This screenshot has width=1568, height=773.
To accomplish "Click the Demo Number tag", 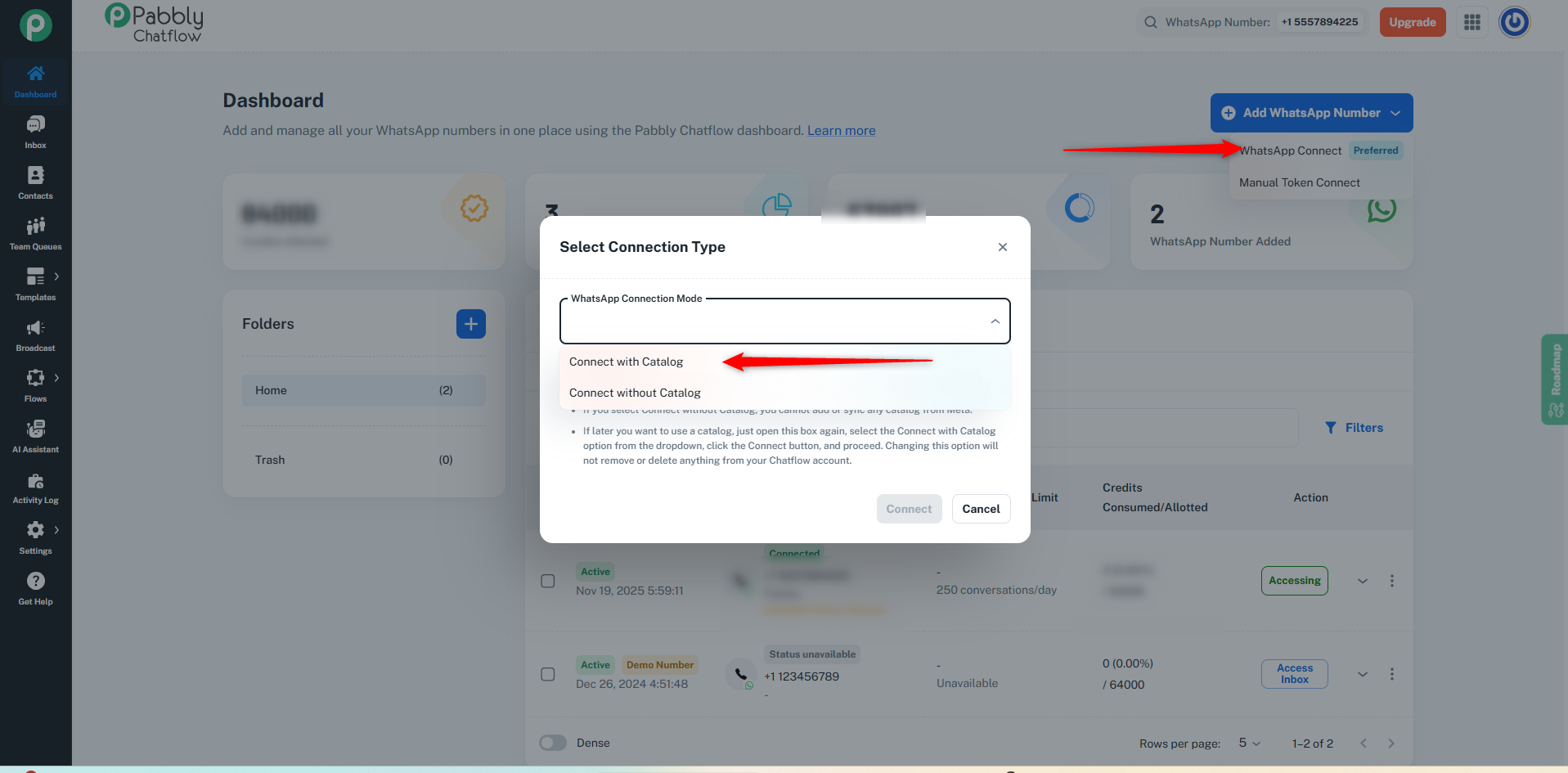I will click(x=660, y=665).
